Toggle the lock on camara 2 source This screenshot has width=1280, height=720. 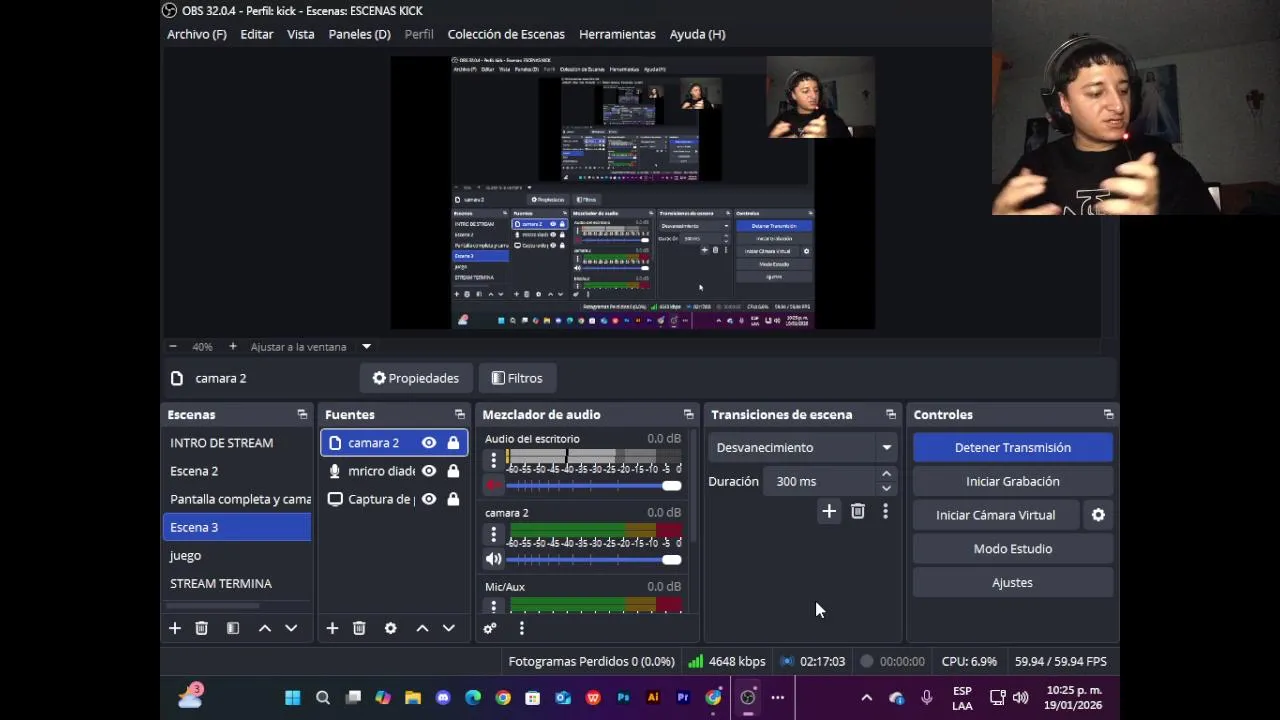pyautogui.click(x=453, y=443)
